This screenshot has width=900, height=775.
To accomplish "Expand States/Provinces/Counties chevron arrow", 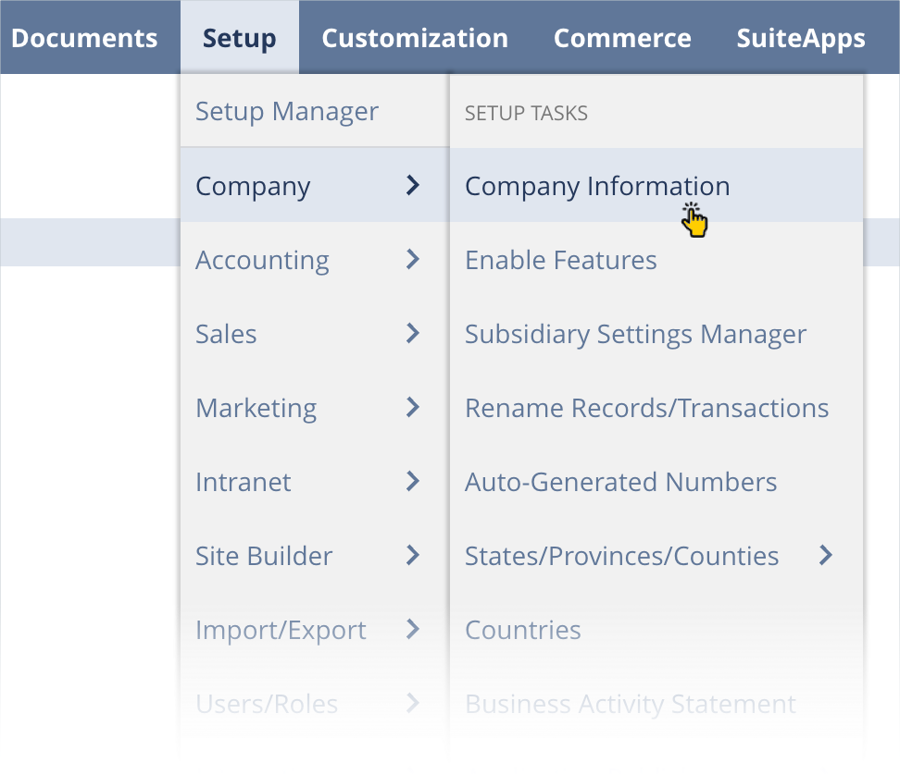I will [x=826, y=555].
